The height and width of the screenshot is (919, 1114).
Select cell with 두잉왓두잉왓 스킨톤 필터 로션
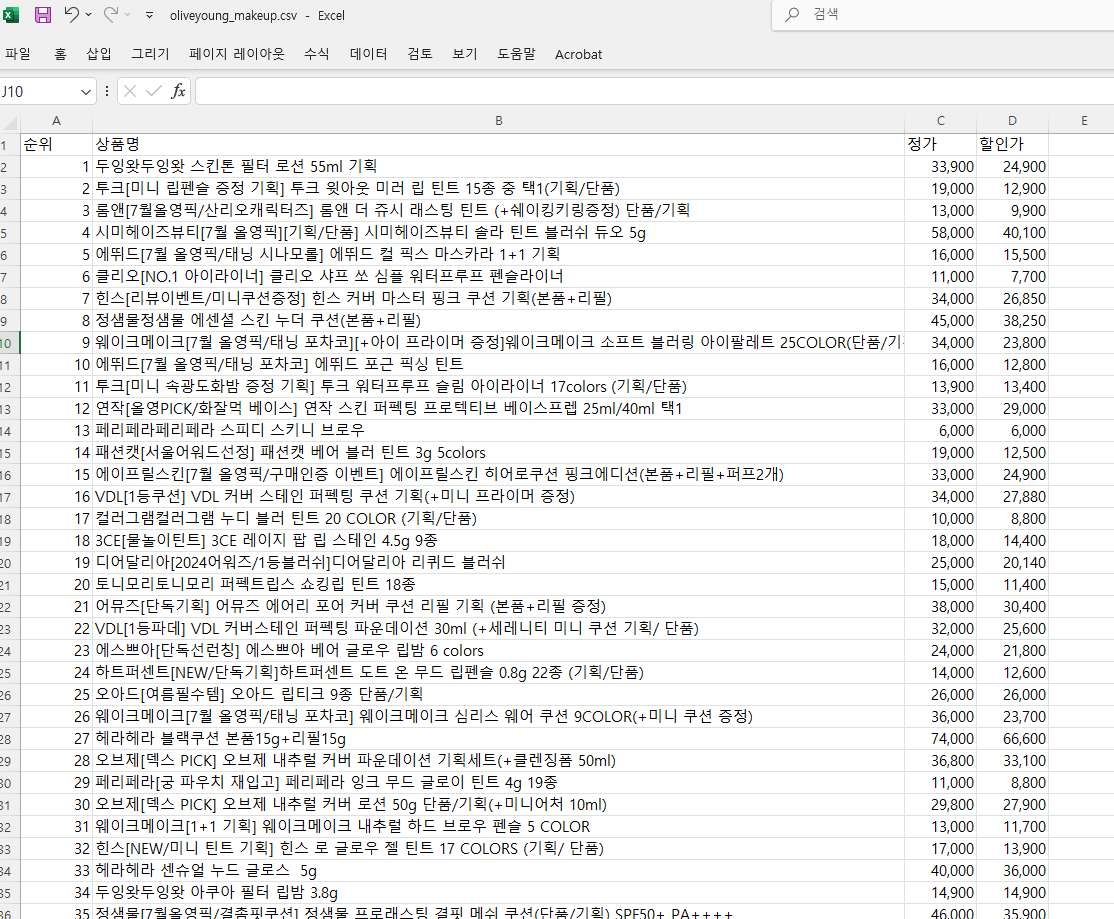click(499, 167)
